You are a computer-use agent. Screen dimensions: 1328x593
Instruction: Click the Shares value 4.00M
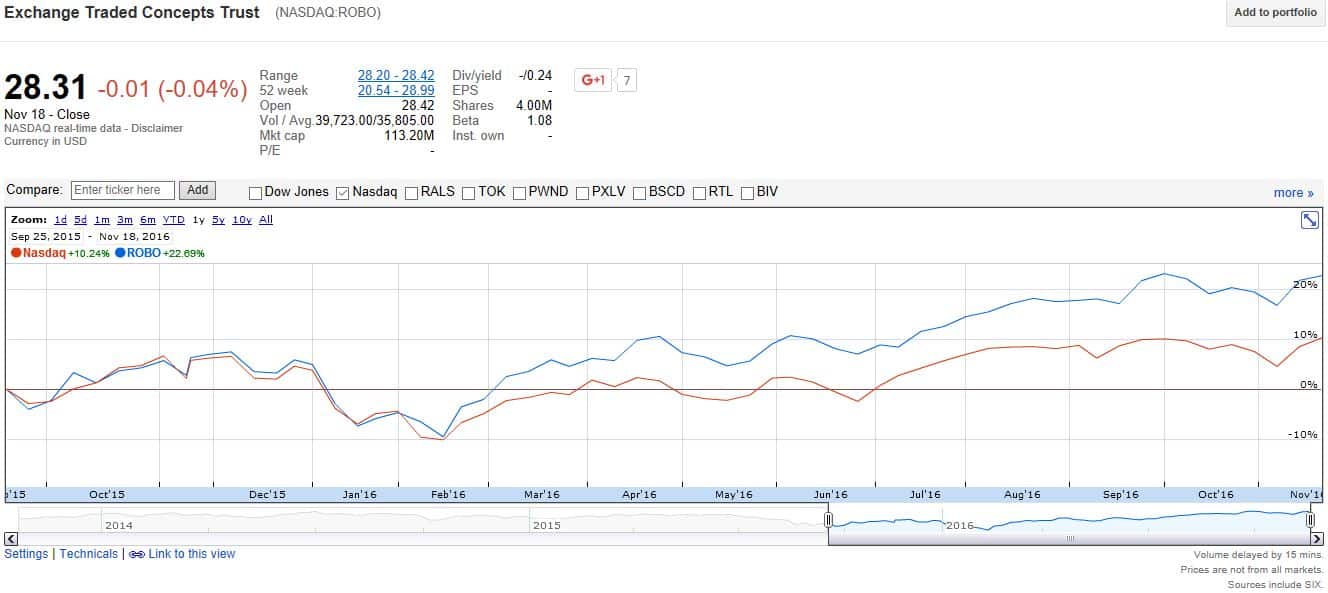[x=534, y=106]
